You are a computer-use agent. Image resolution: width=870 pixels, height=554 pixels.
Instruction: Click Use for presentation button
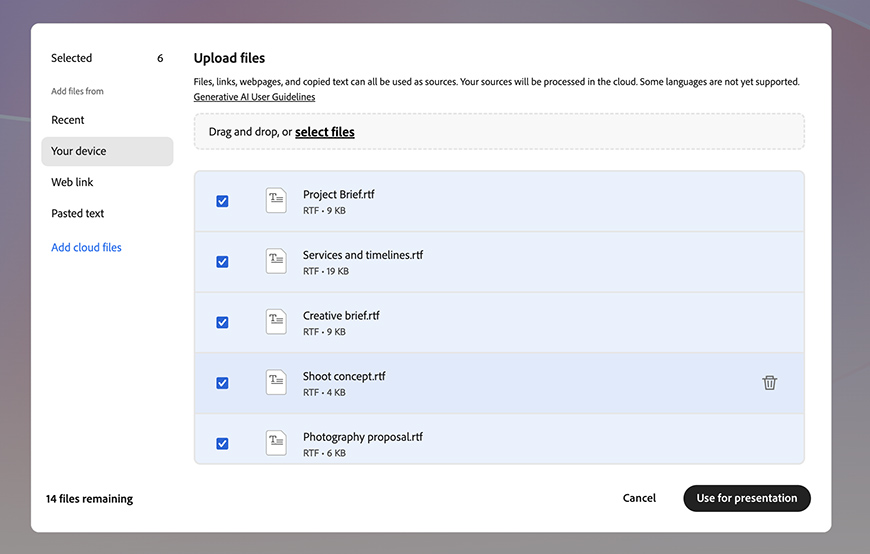coord(747,498)
